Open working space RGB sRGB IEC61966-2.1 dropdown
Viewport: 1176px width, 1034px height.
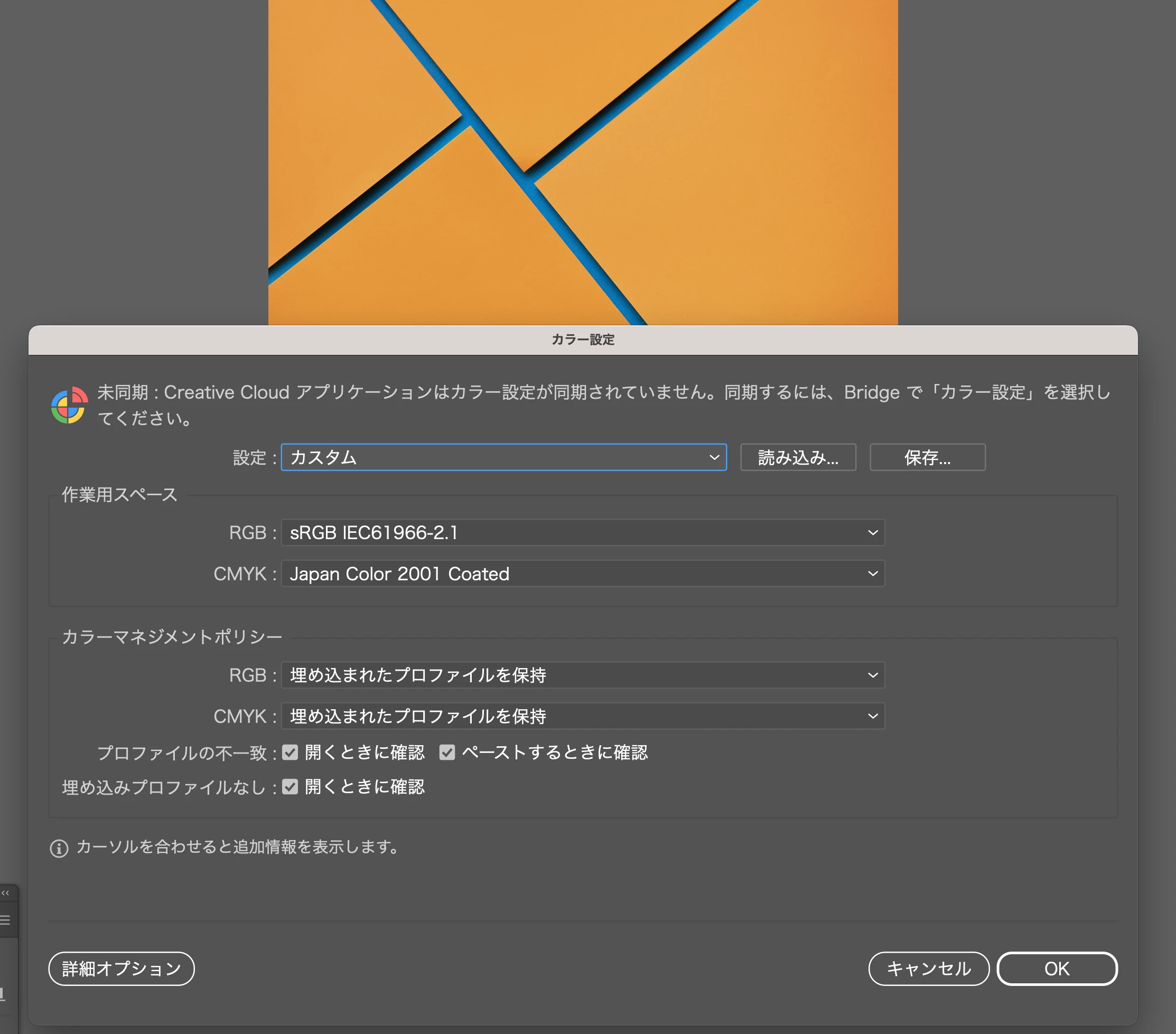coord(582,532)
